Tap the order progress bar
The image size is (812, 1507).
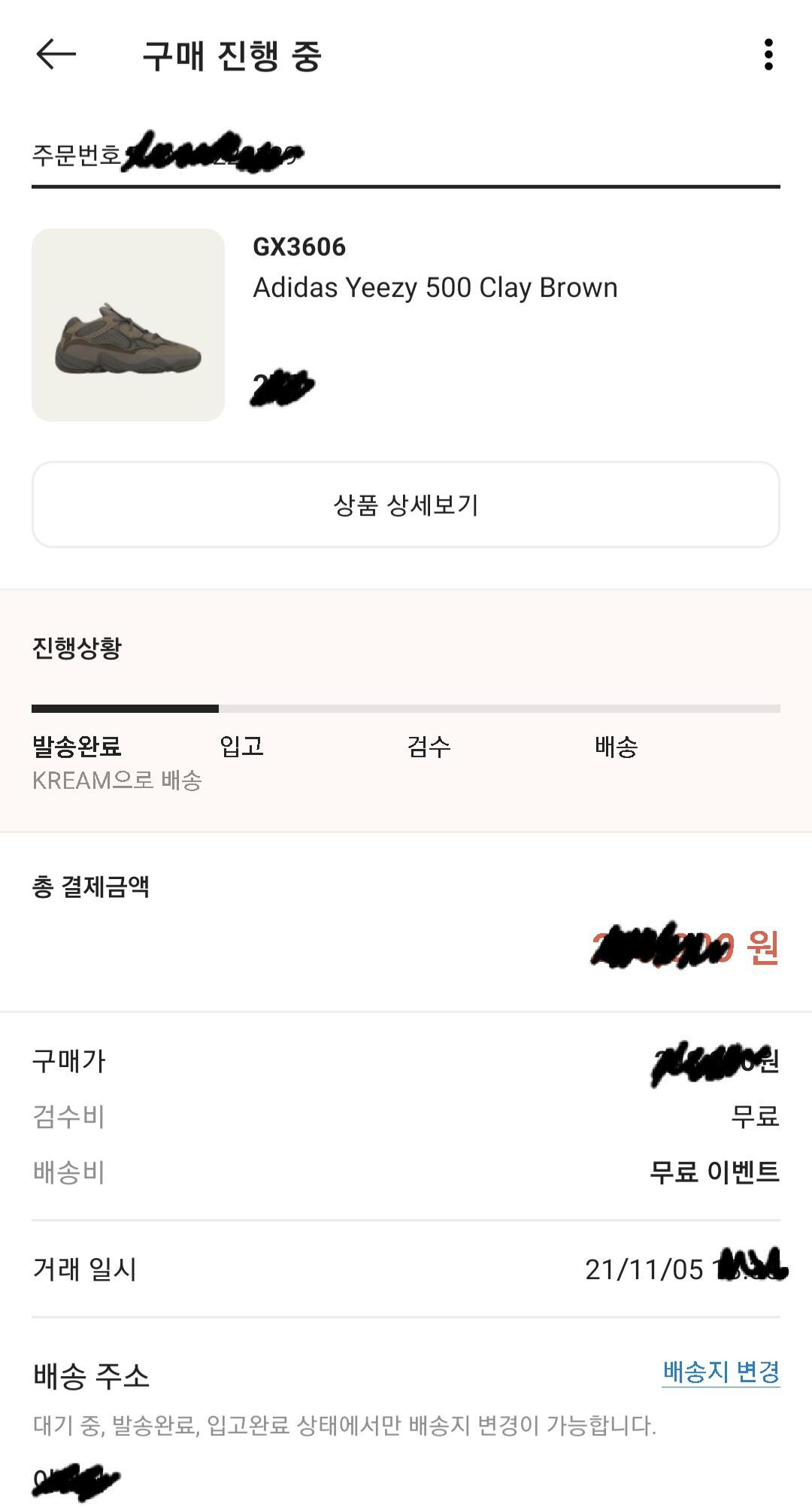click(406, 708)
